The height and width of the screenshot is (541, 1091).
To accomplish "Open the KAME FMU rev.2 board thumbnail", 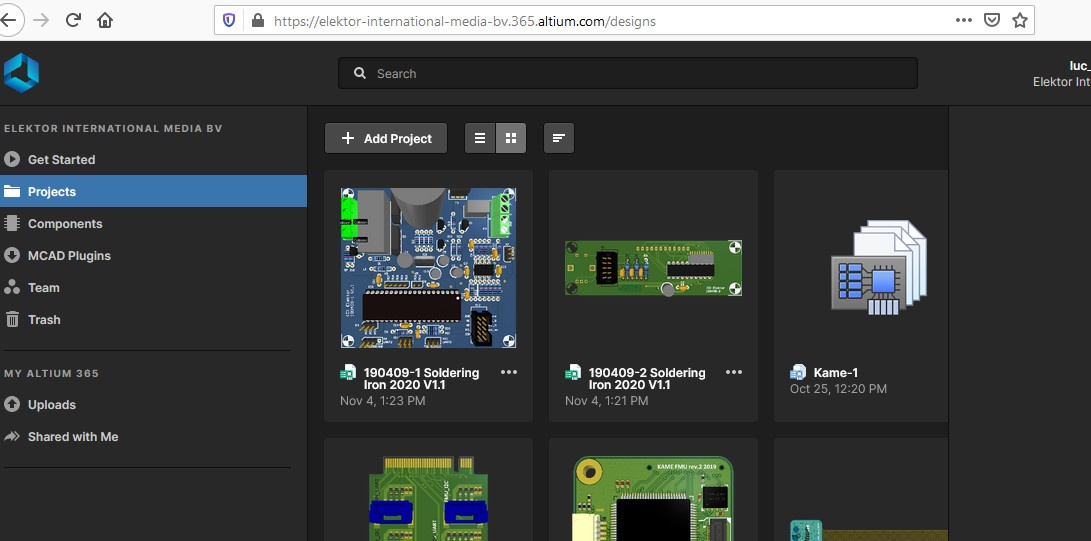I will click(653, 498).
